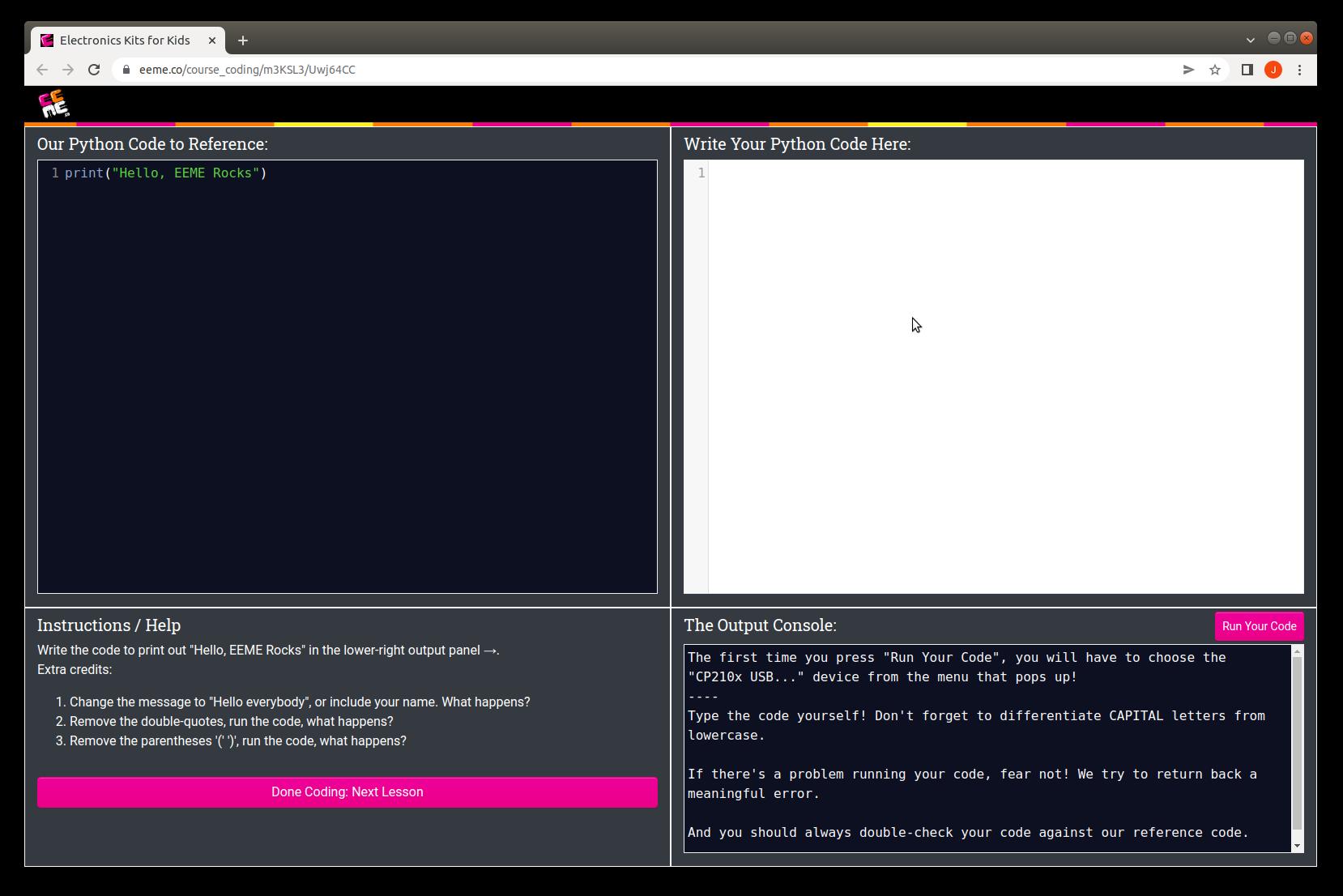Close the Electronics Kits for Kids tab

(x=212, y=40)
